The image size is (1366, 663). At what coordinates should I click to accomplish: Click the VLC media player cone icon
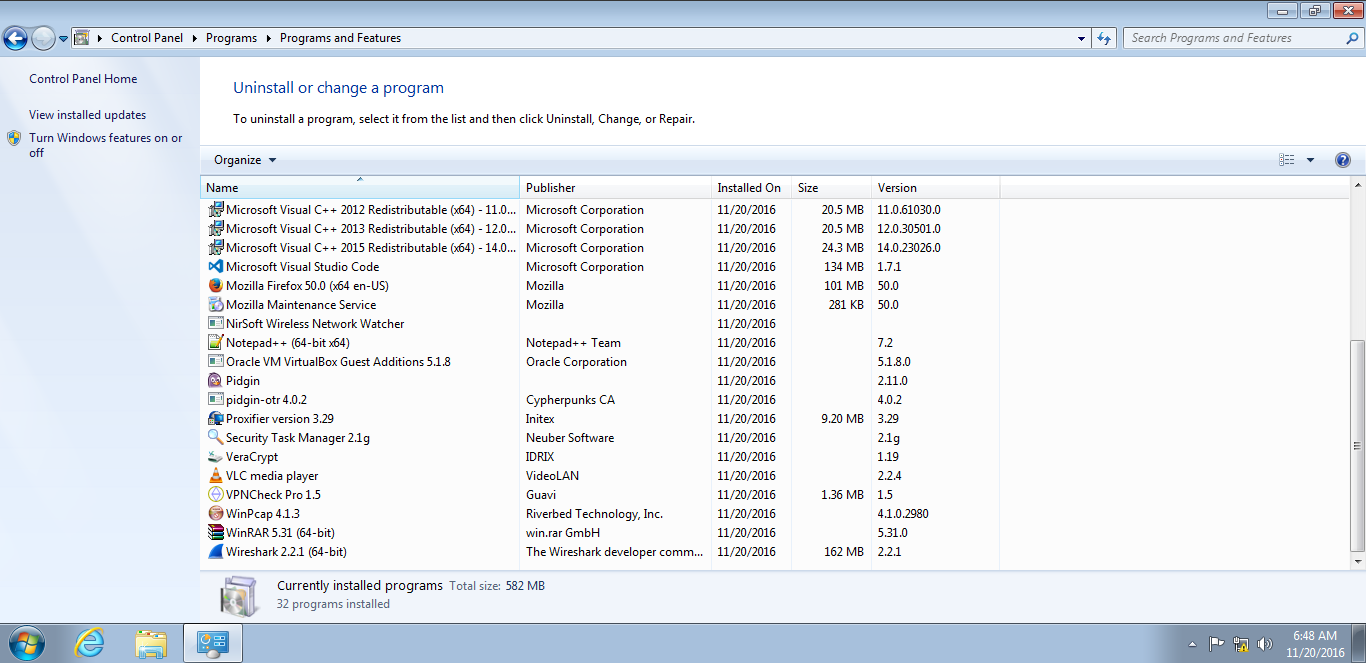[x=215, y=476]
